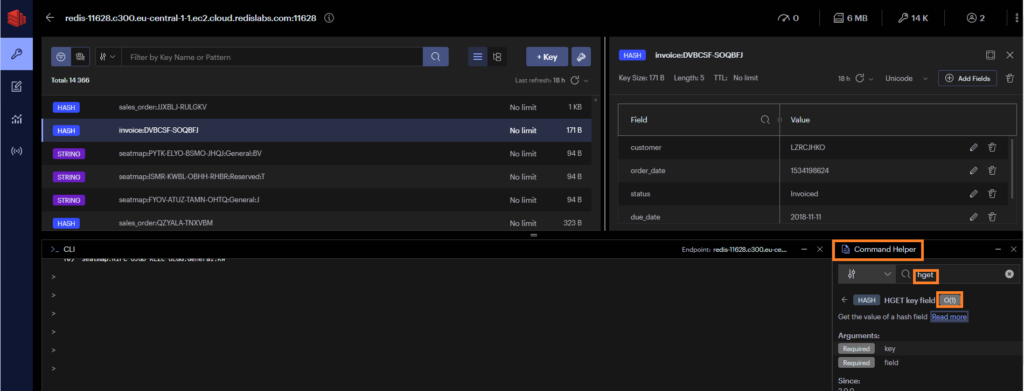This screenshot has width=1024, height=391.
Task: Switch to list view of keys
Action: [477, 57]
